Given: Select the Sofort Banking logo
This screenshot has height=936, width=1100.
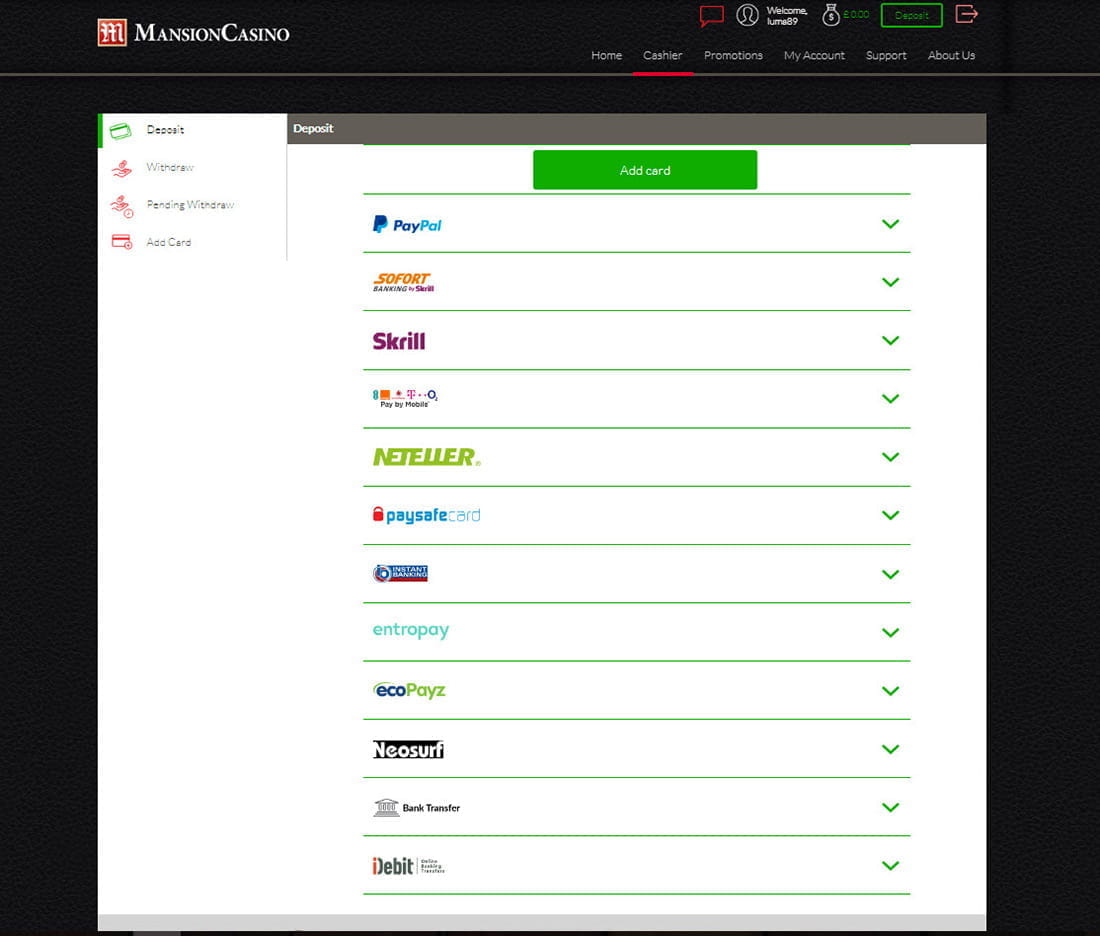Looking at the screenshot, I should (403, 282).
